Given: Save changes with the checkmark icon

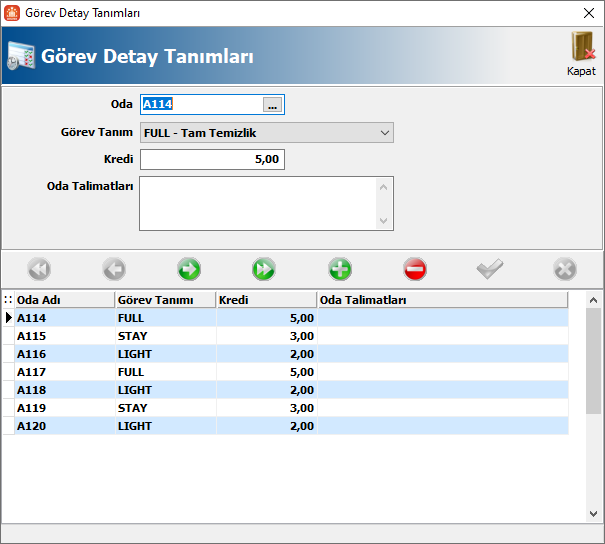Looking at the screenshot, I should (x=490, y=269).
